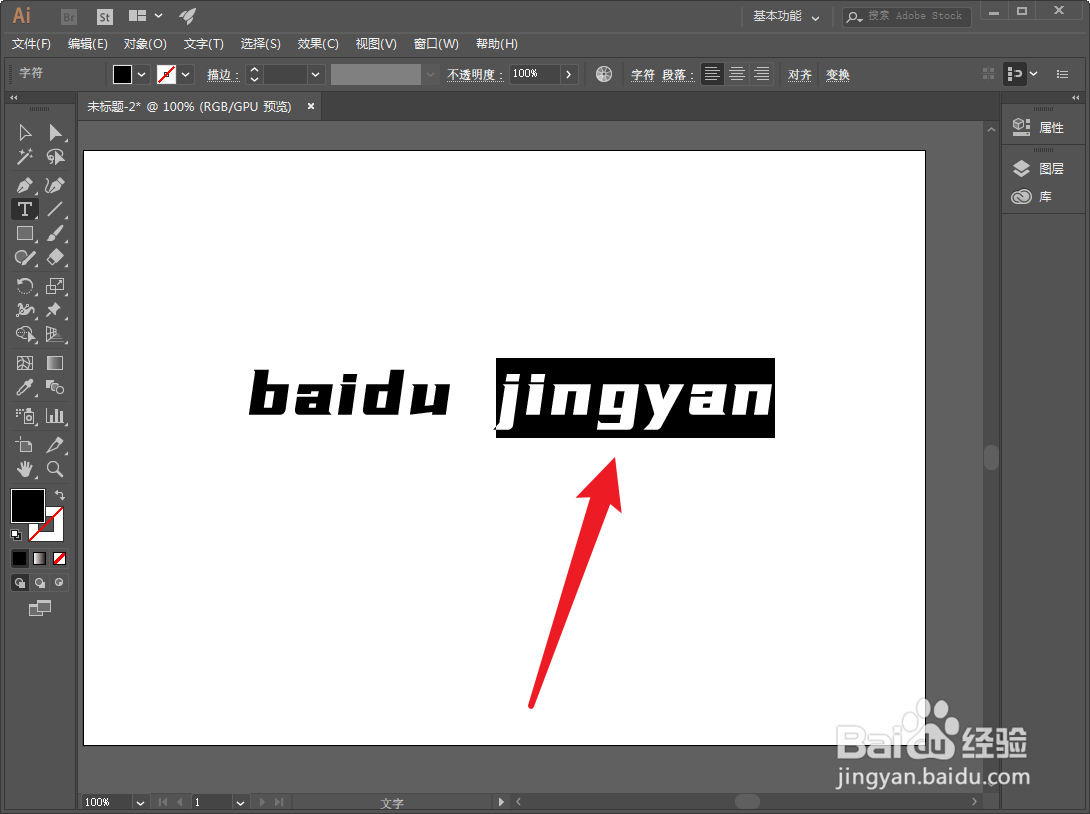
Task: Activate the Type tool
Action: coord(25,209)
